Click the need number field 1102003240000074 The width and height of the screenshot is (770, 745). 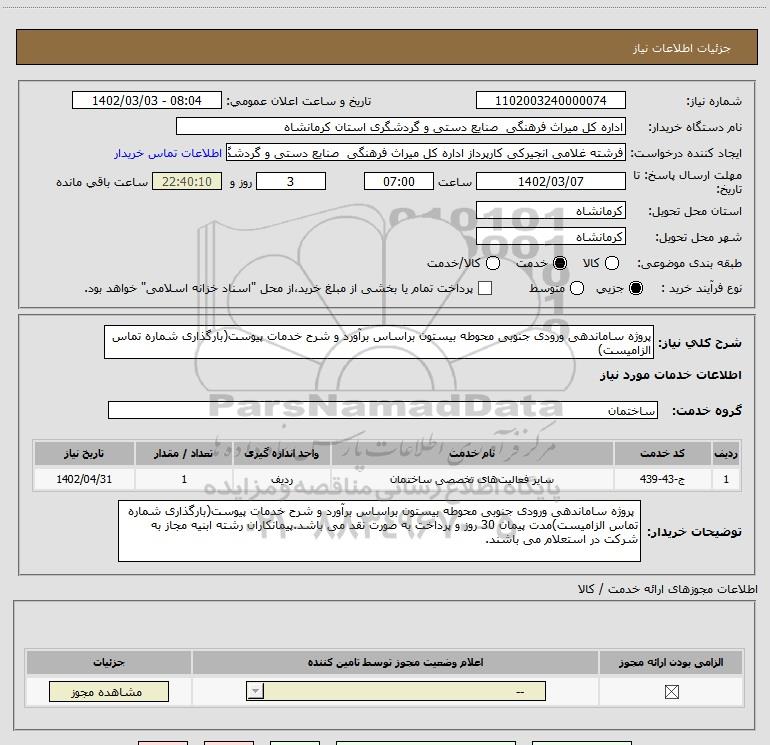[550, 100]
